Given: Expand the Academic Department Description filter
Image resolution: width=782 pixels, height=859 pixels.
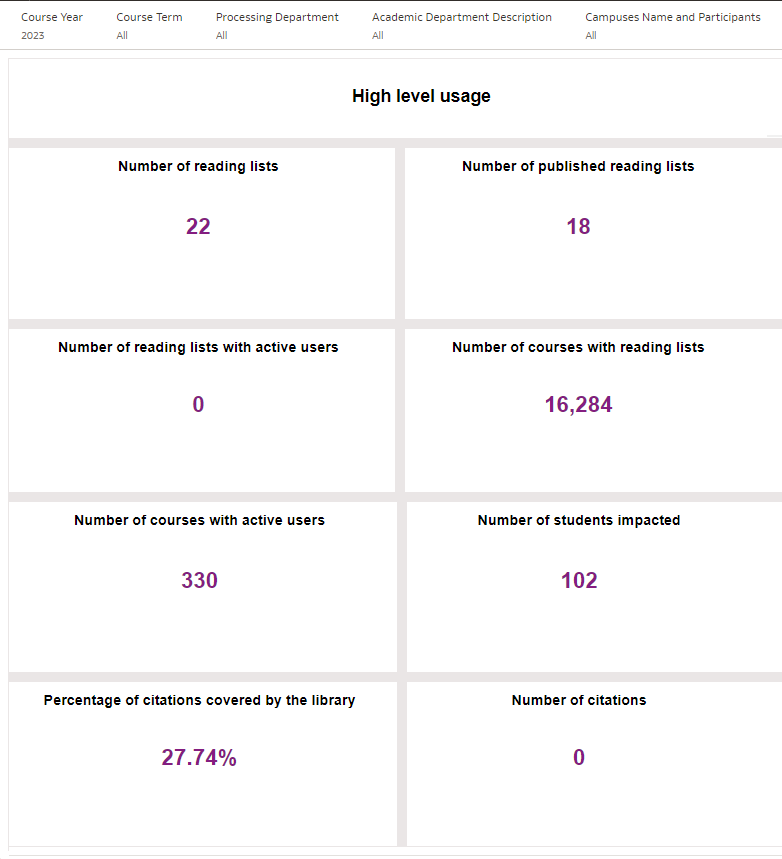Looking at the screenshot, I should 462,16.
